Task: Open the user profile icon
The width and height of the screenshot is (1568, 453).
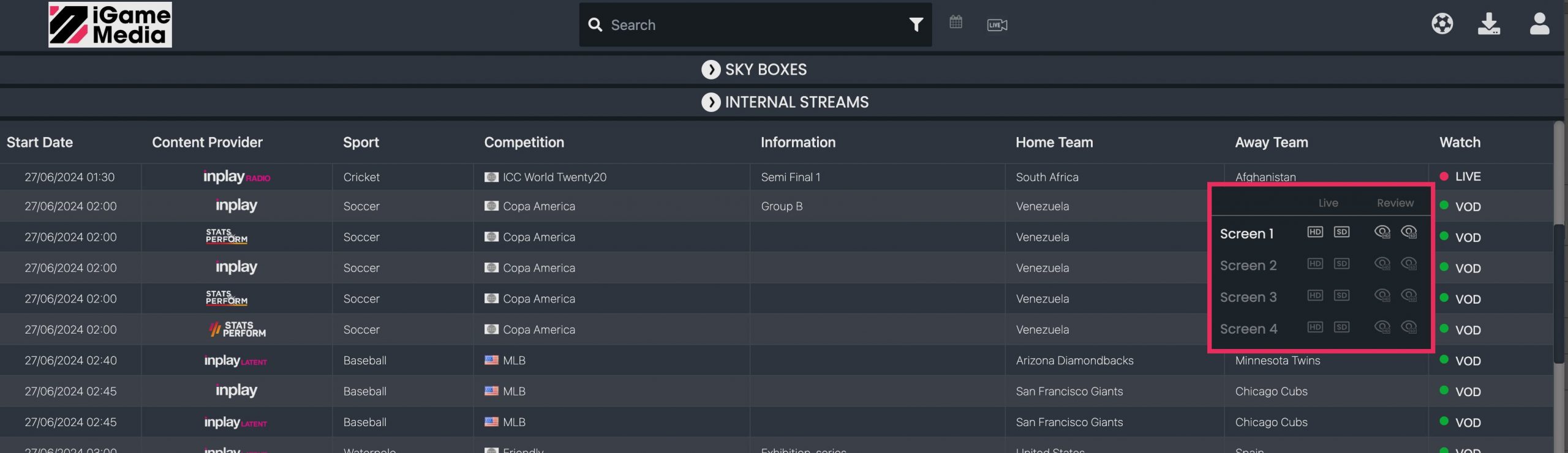Action: click(x=1539, y=24)
